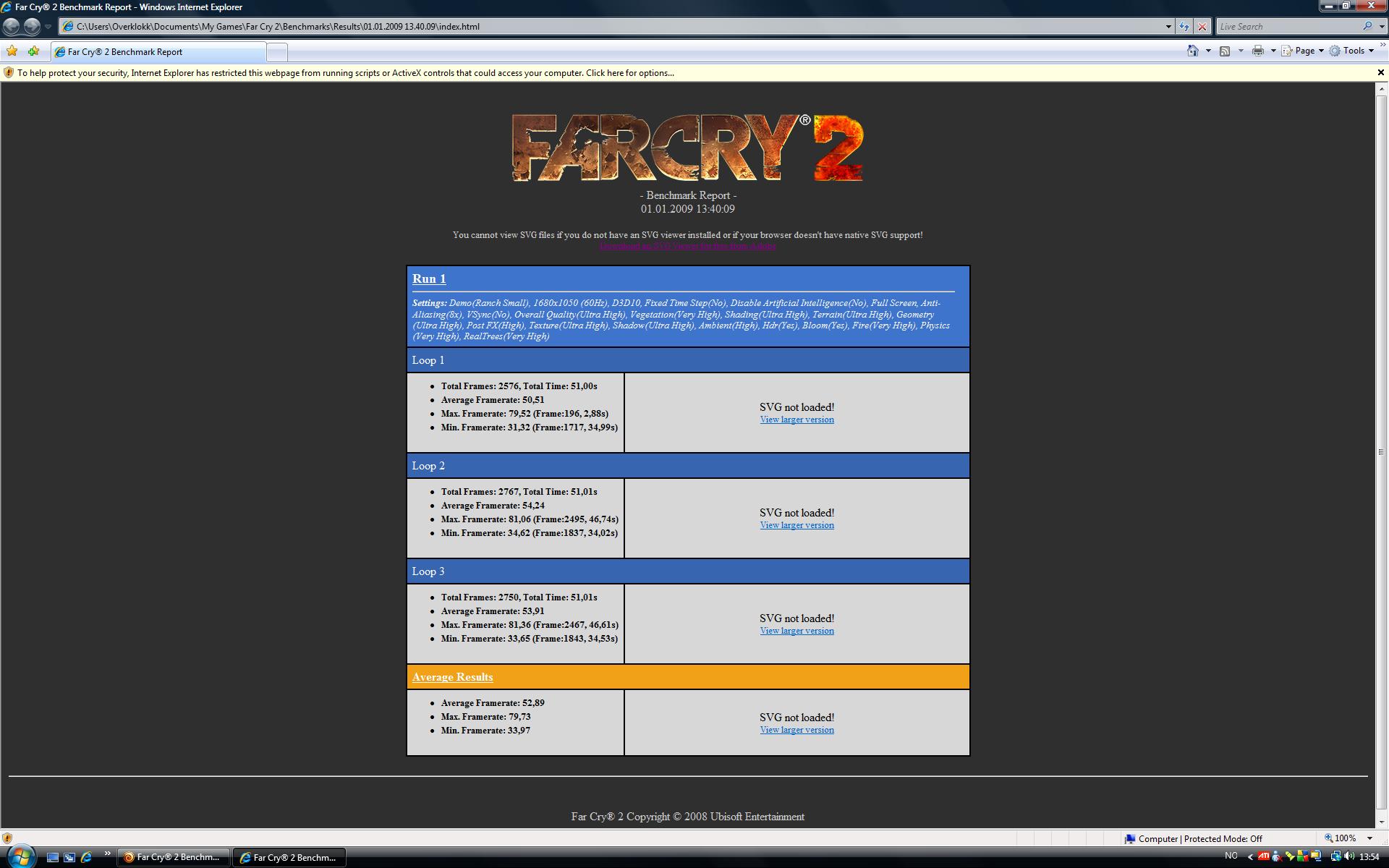Close the information bar with its X
The height and width of the screenshot is (868, 1389).
[x=1380, y=72]
